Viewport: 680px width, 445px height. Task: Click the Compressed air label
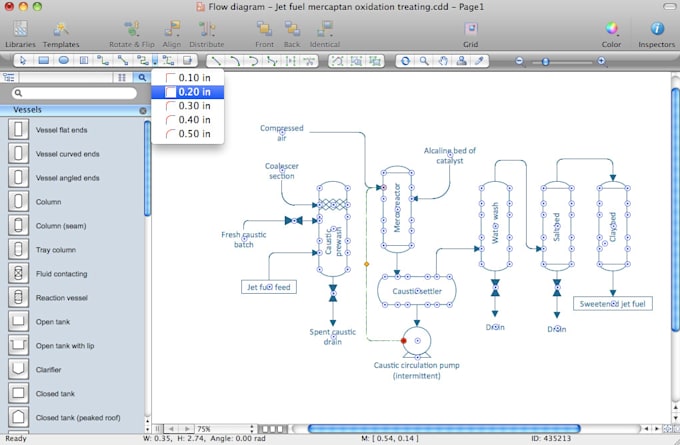tap(282, 133)
